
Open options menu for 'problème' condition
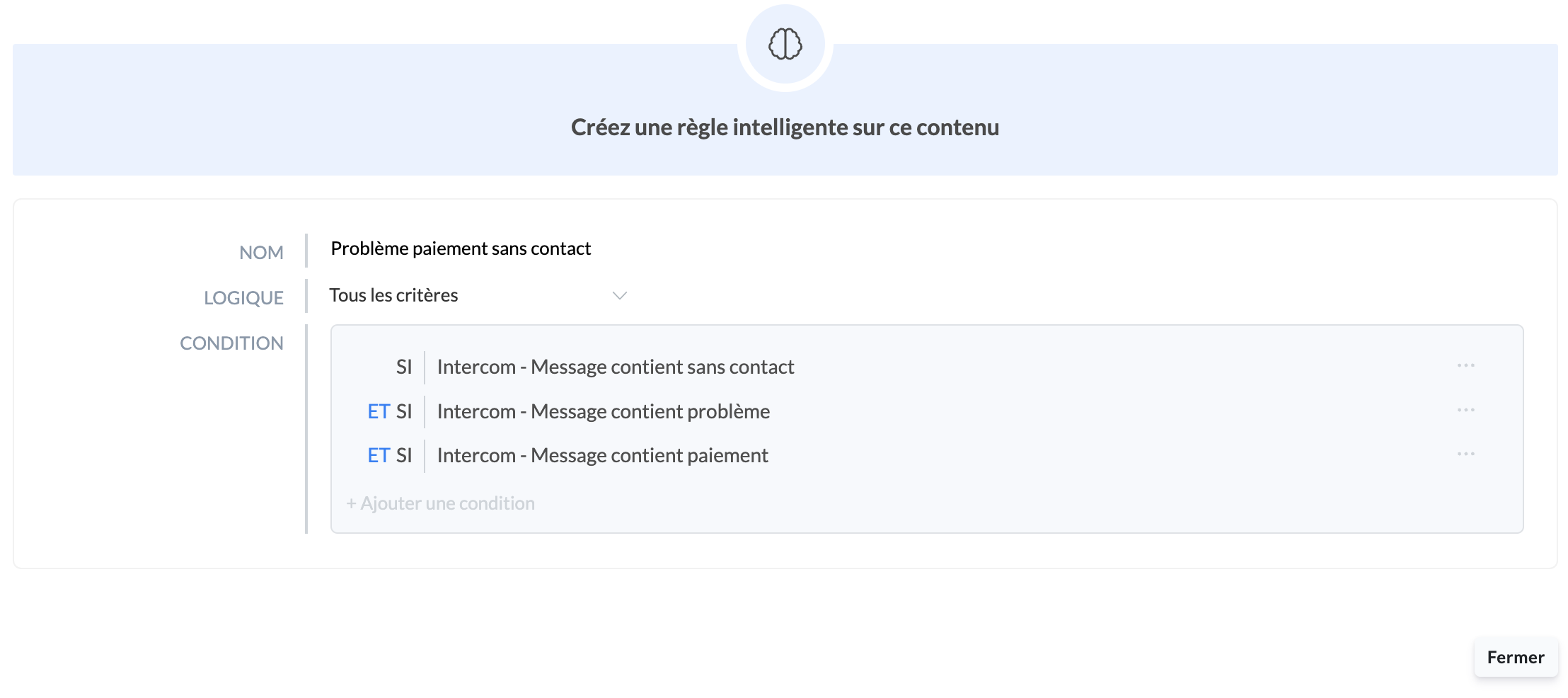click(x=1465, y=411)
